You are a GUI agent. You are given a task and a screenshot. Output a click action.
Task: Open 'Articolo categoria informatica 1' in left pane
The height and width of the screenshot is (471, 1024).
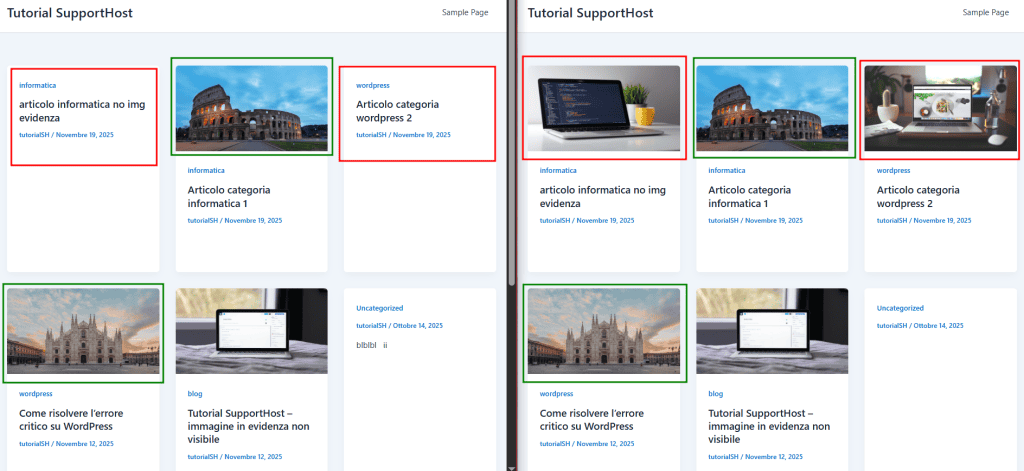click(x=229, y=197)
